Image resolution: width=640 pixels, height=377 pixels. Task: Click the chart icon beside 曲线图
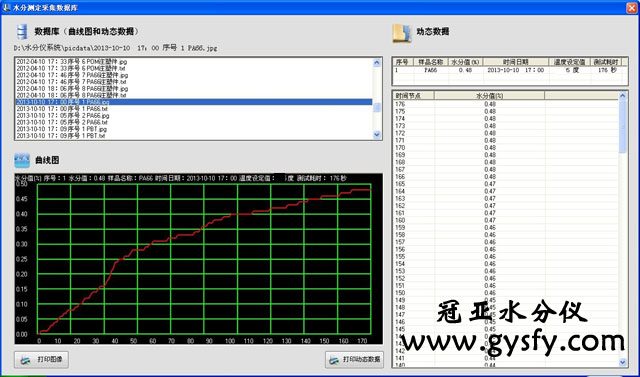tap(22, 160)
